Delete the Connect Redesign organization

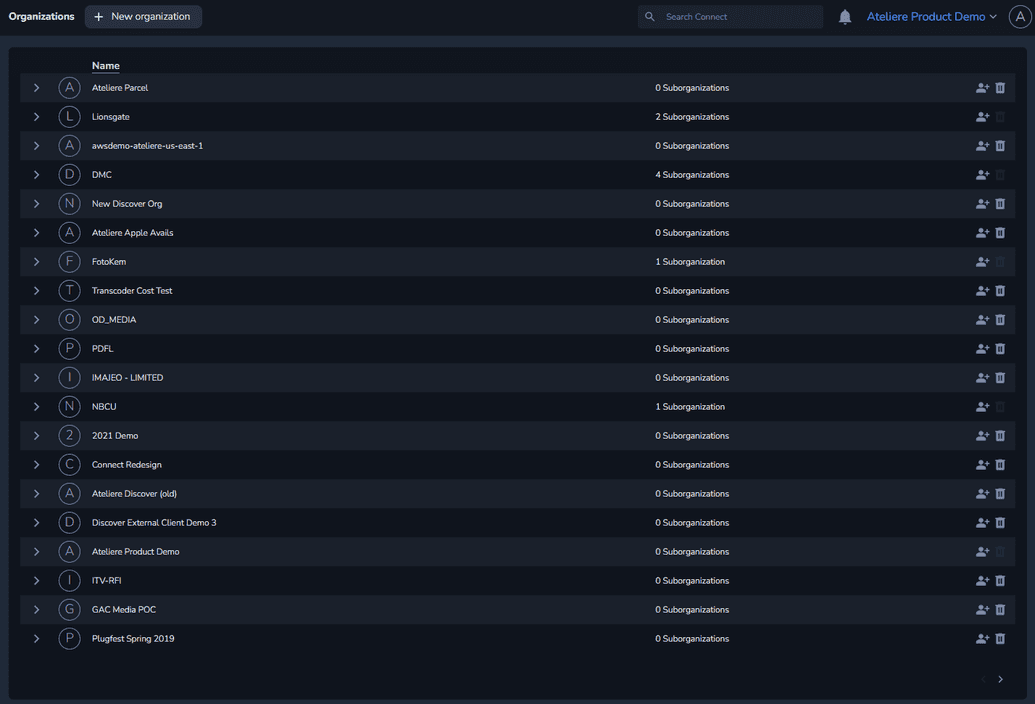(1000, 465)
